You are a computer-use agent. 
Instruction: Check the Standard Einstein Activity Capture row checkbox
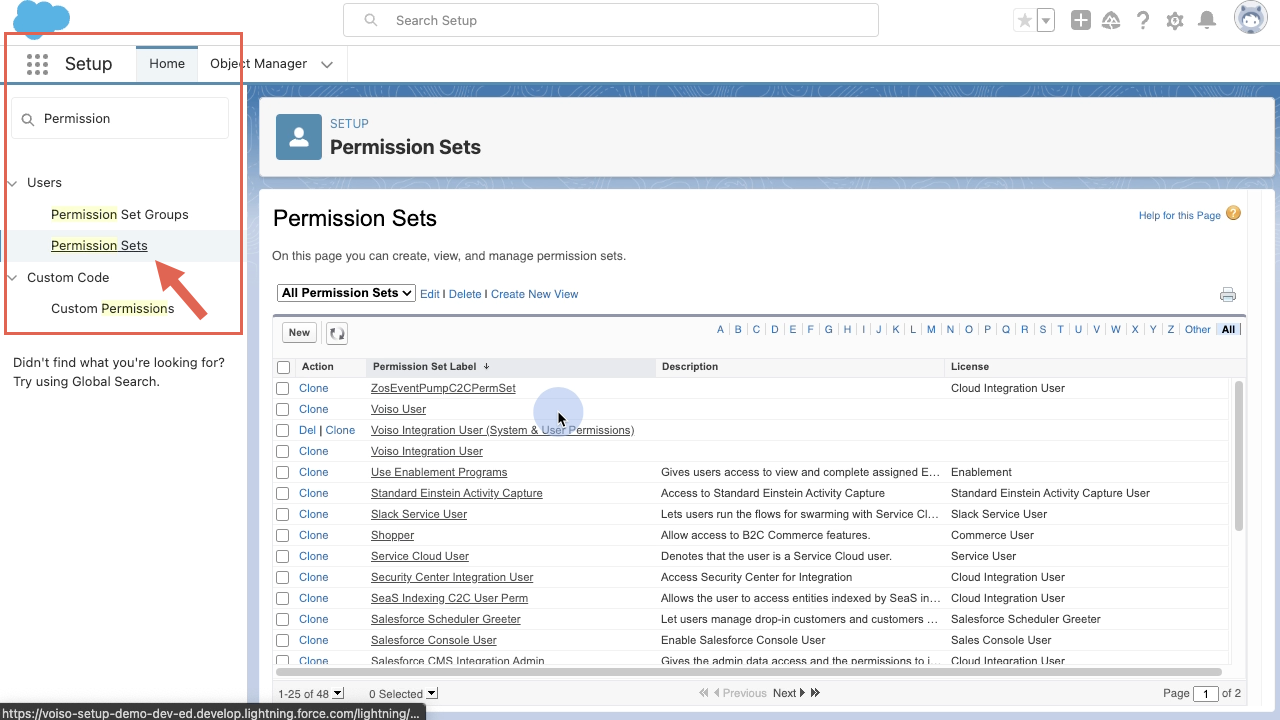(x=283, y=493)
